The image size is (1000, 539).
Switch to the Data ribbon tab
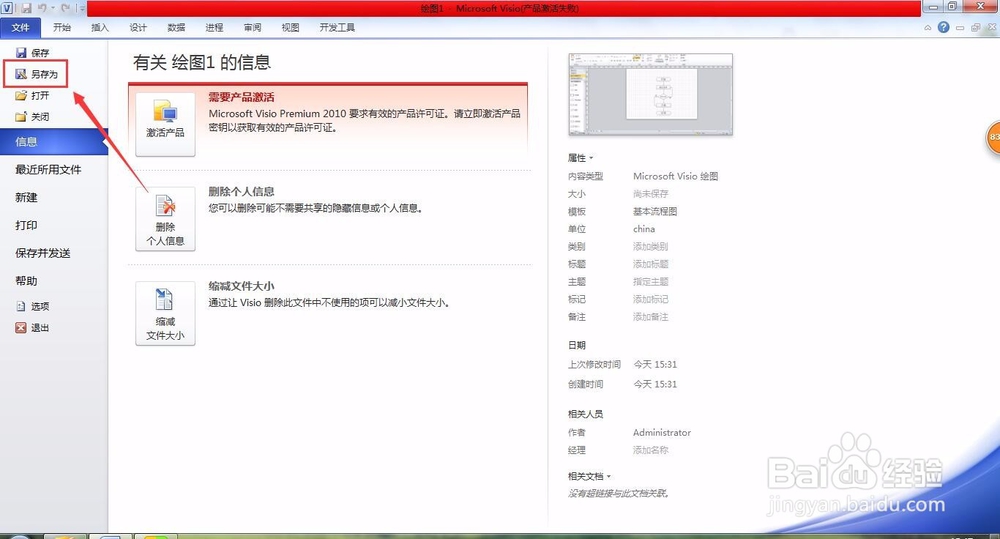click(x=176, y=27)
